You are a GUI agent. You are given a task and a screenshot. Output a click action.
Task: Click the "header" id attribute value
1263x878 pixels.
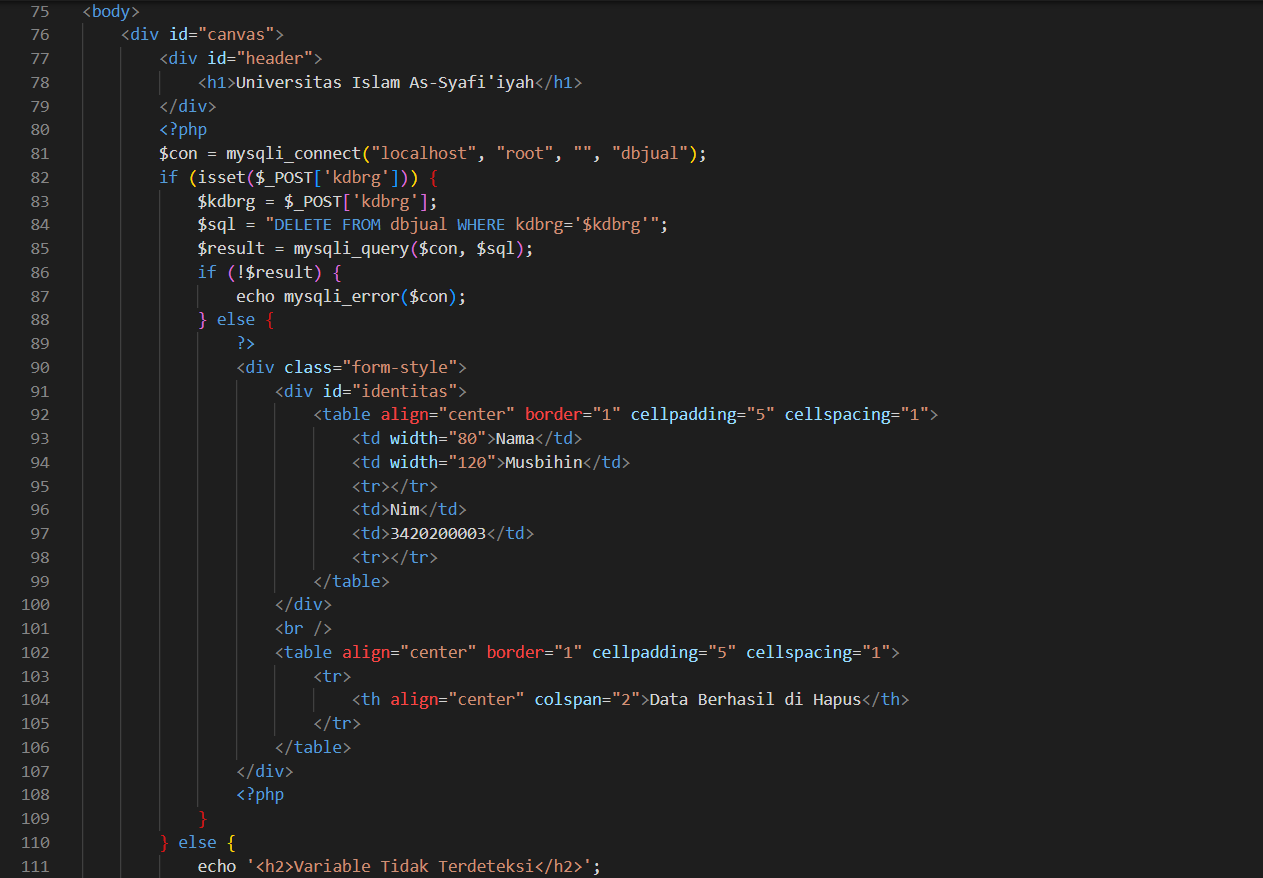pyautogui.click(x=275, y=58)
